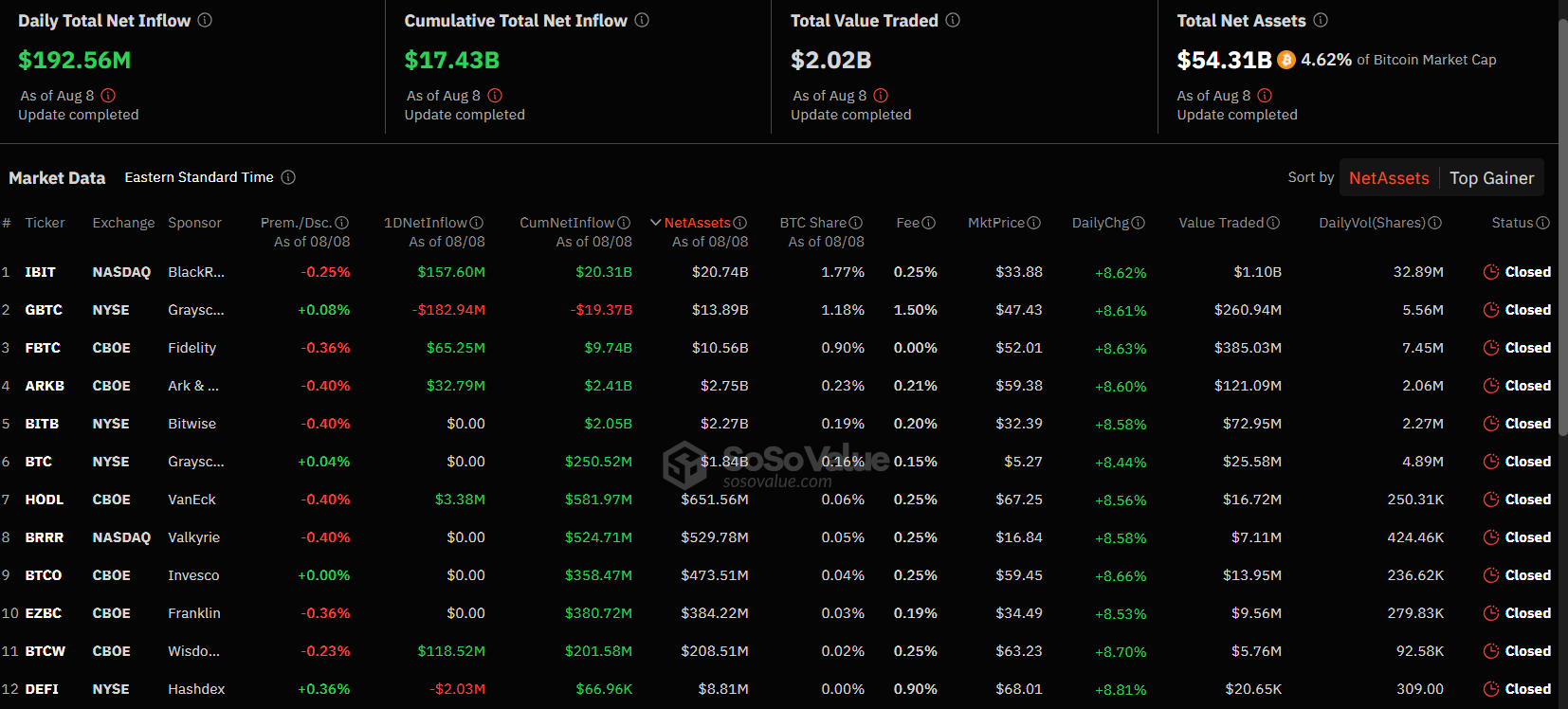Click info icon on NetAssets column header
Screen dimensions: 1568x709
tap(740, 223)
